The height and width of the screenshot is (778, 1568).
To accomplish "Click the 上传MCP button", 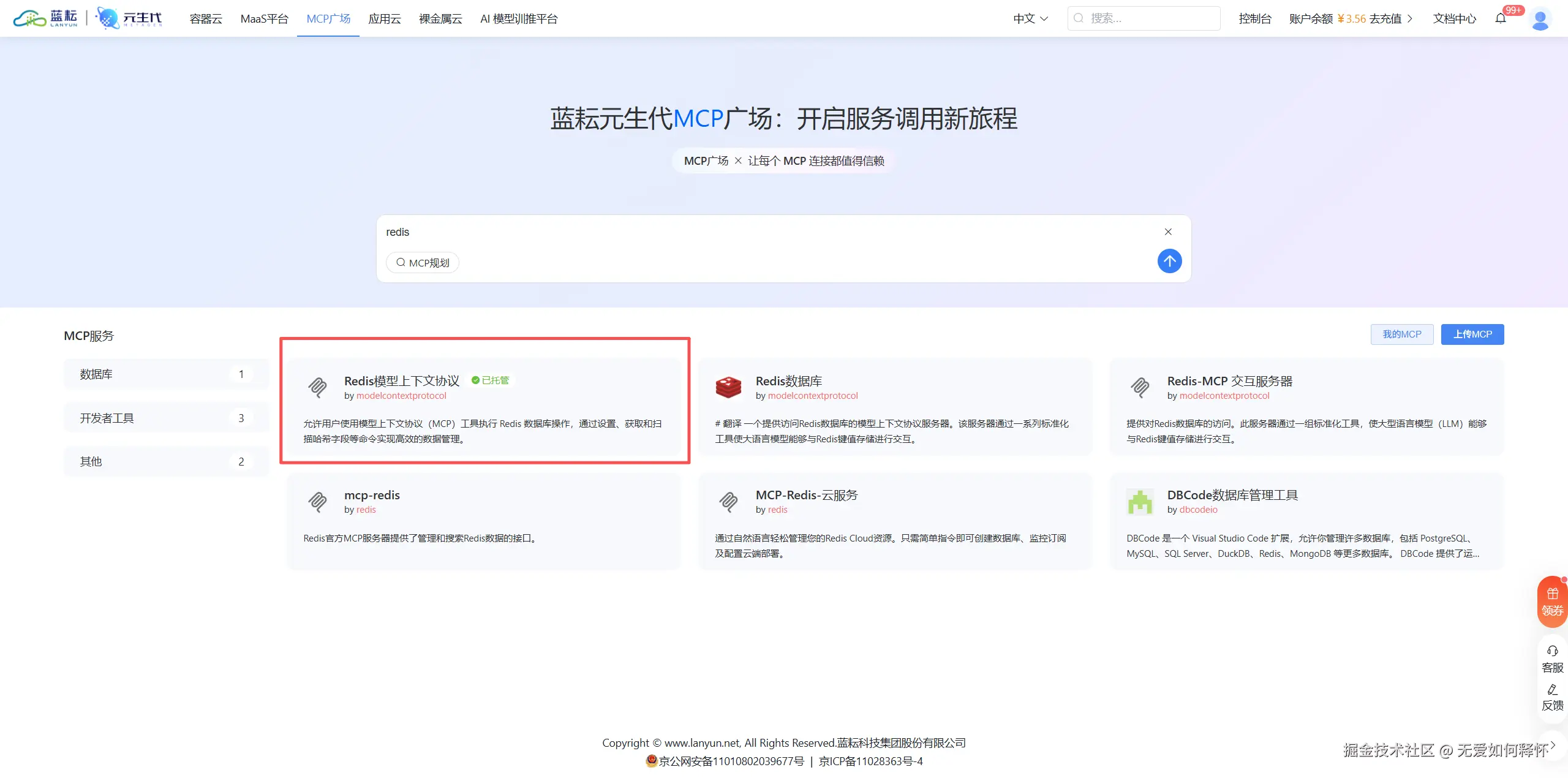I will point(1472,334).
